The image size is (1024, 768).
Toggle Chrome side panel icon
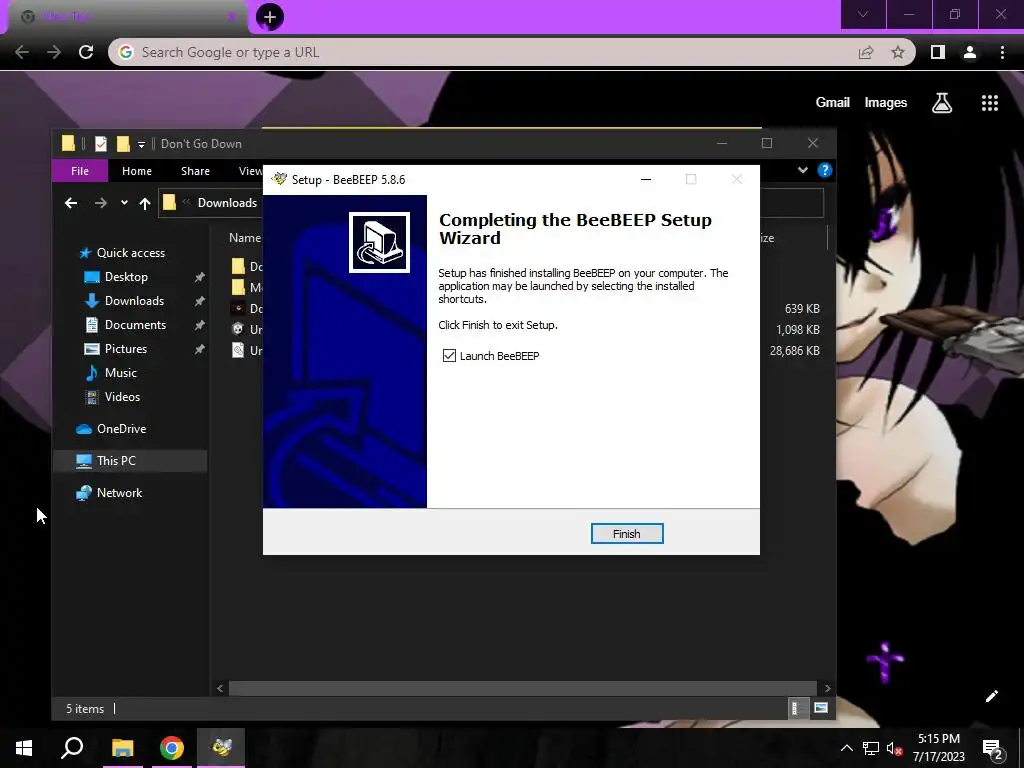[938, 52]
